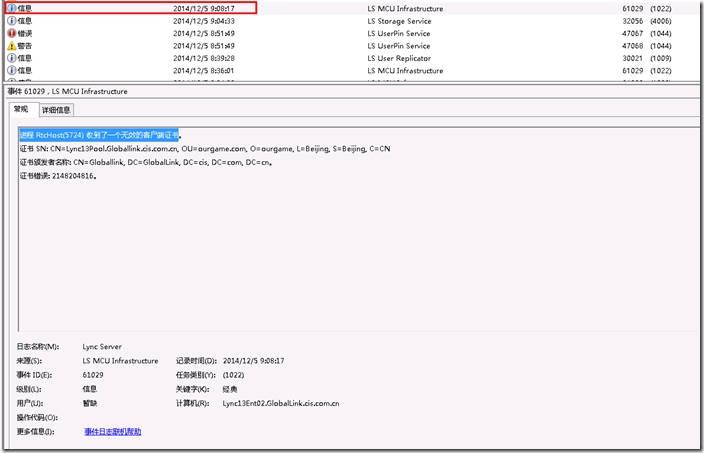The height and width of the screenshot is (453, 704).
Task: Click level value 信息 in details
Action: 90,389
